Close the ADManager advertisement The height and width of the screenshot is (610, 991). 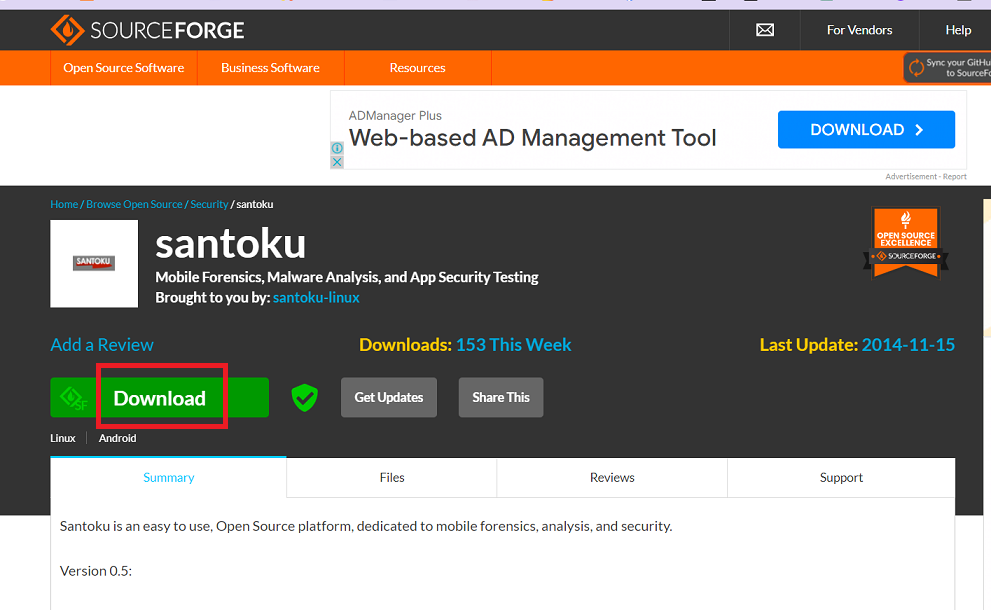tap(337, 162)
